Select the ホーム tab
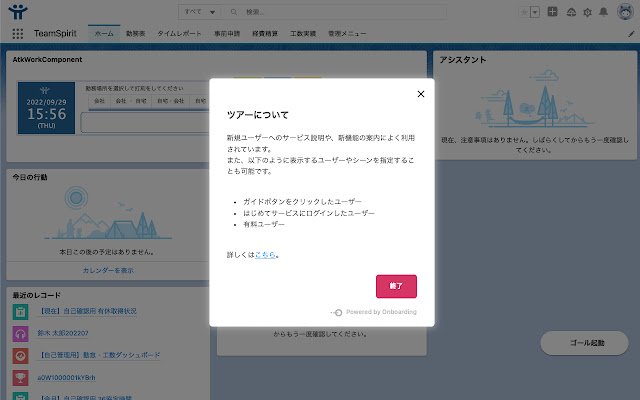The height and width of the screenshot is (400, 640). click(x=104, y=33)
